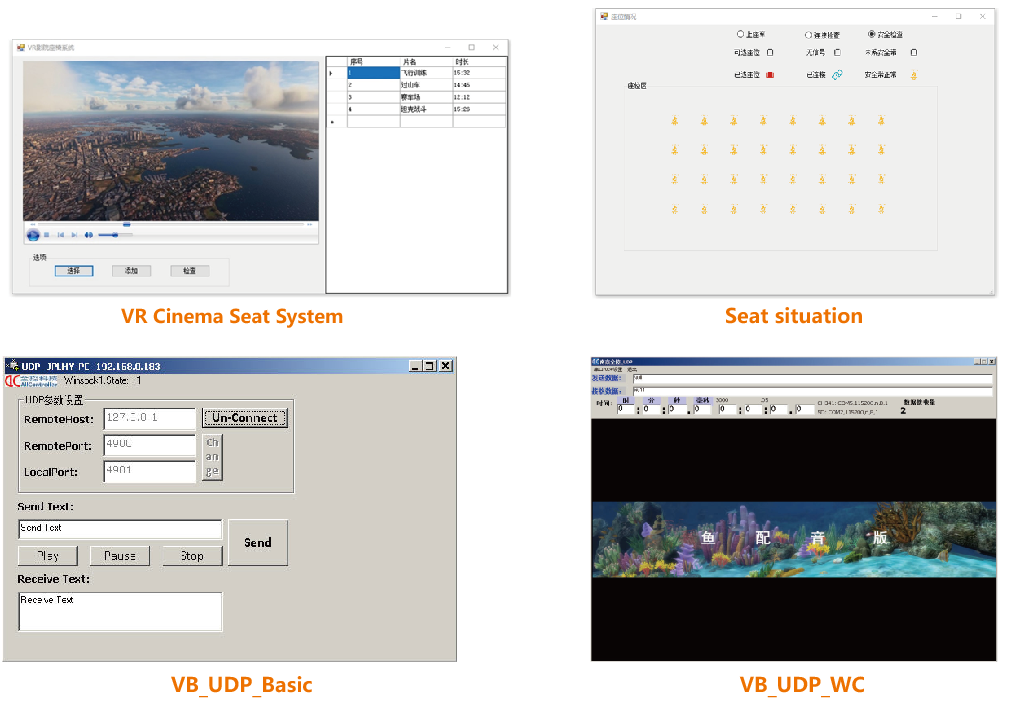Skip to next track in VR Cinema player

click(74, 235)
